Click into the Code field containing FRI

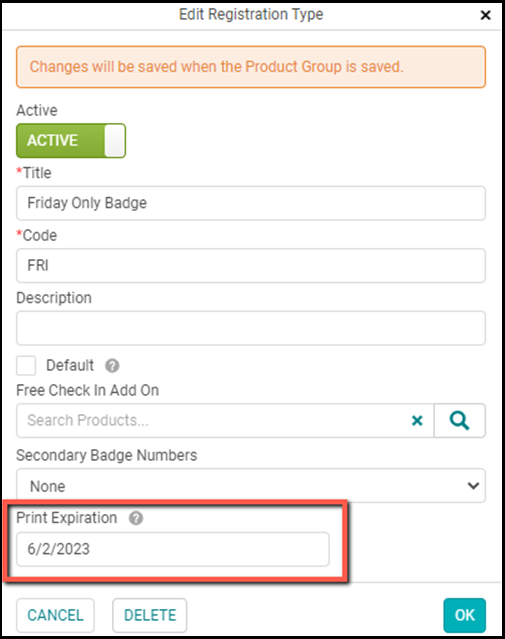click(251, 266)
